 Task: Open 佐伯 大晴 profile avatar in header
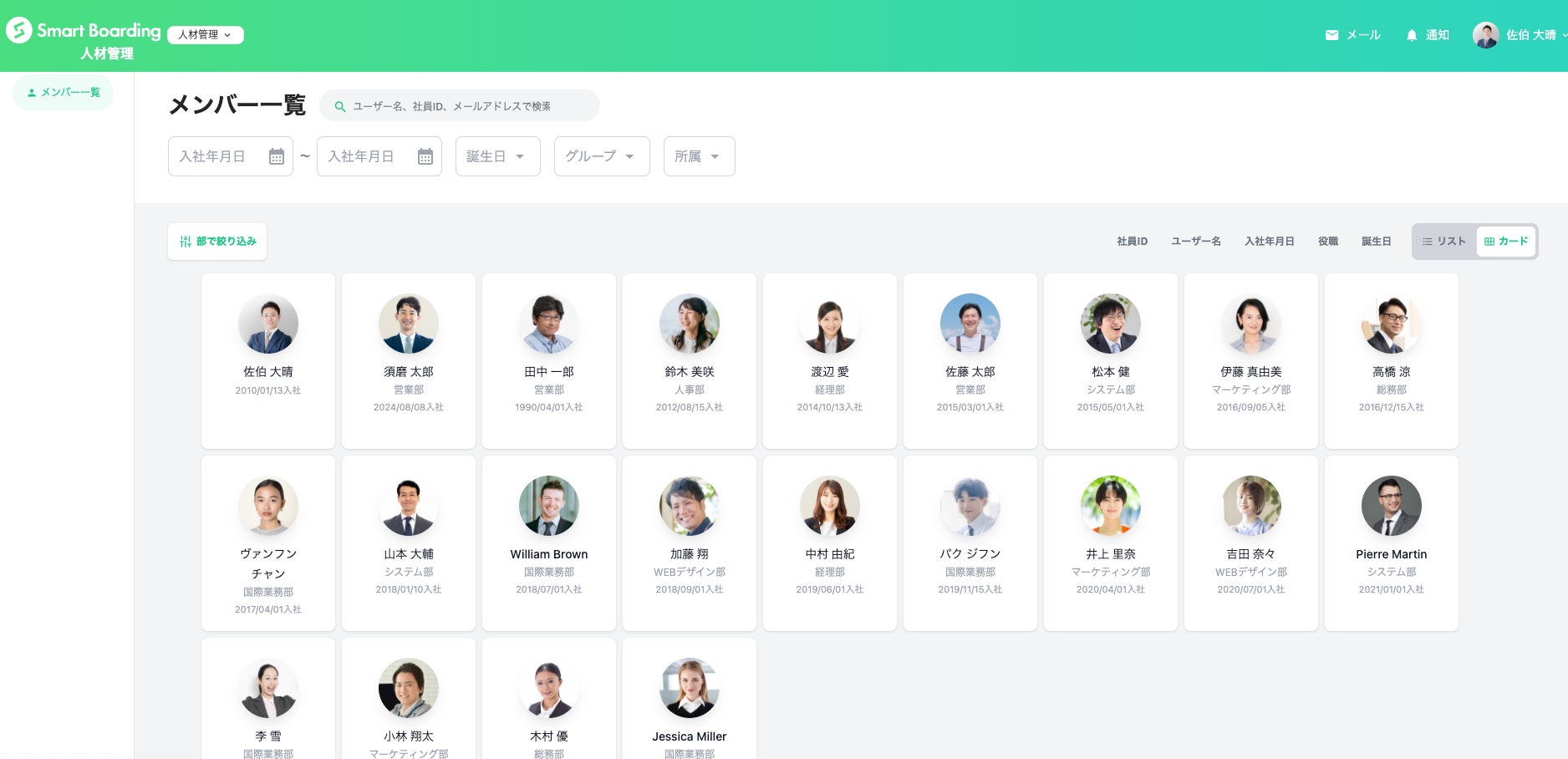pos(1485,35)
